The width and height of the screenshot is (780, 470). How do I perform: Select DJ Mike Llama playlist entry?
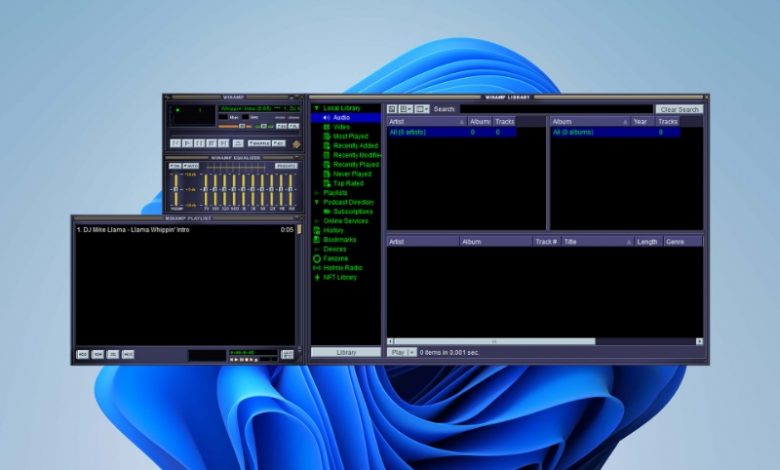pyautogui.click(x=185, y=230)
